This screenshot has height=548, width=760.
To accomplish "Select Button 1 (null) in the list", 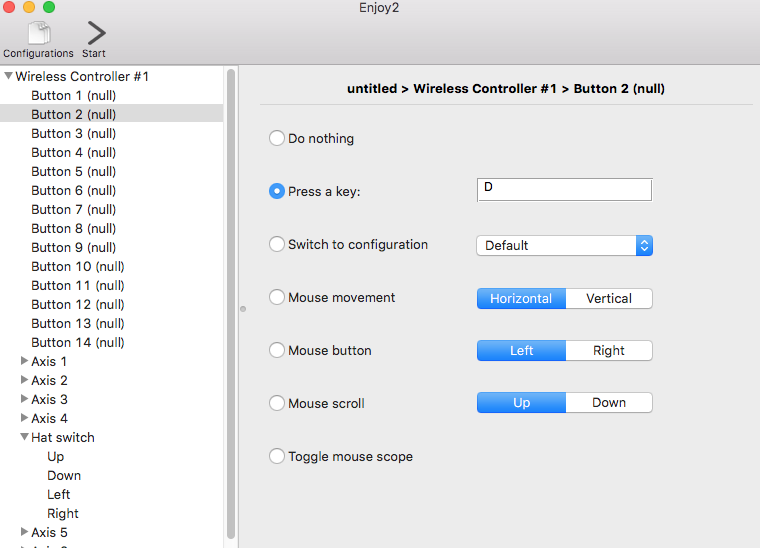I will 111,95.
